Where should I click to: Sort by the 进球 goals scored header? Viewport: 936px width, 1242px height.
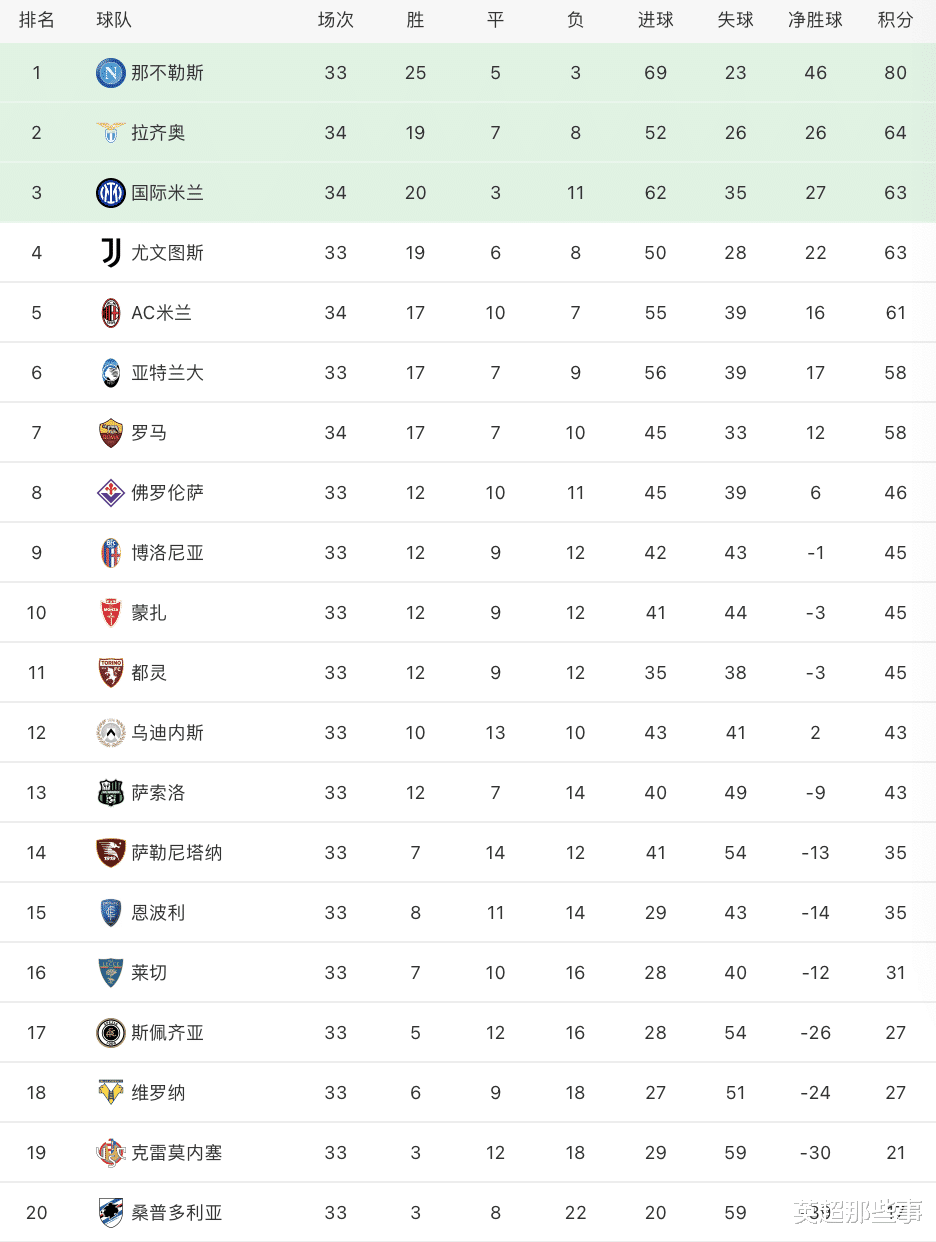point(656,20)
